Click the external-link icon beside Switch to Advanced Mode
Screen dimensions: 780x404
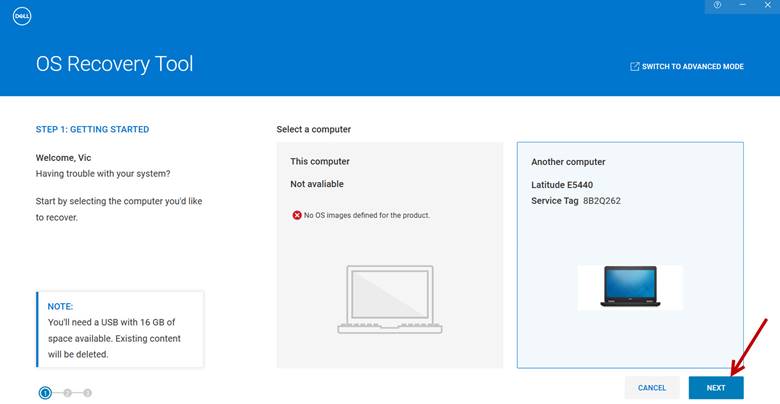[634, 67]
